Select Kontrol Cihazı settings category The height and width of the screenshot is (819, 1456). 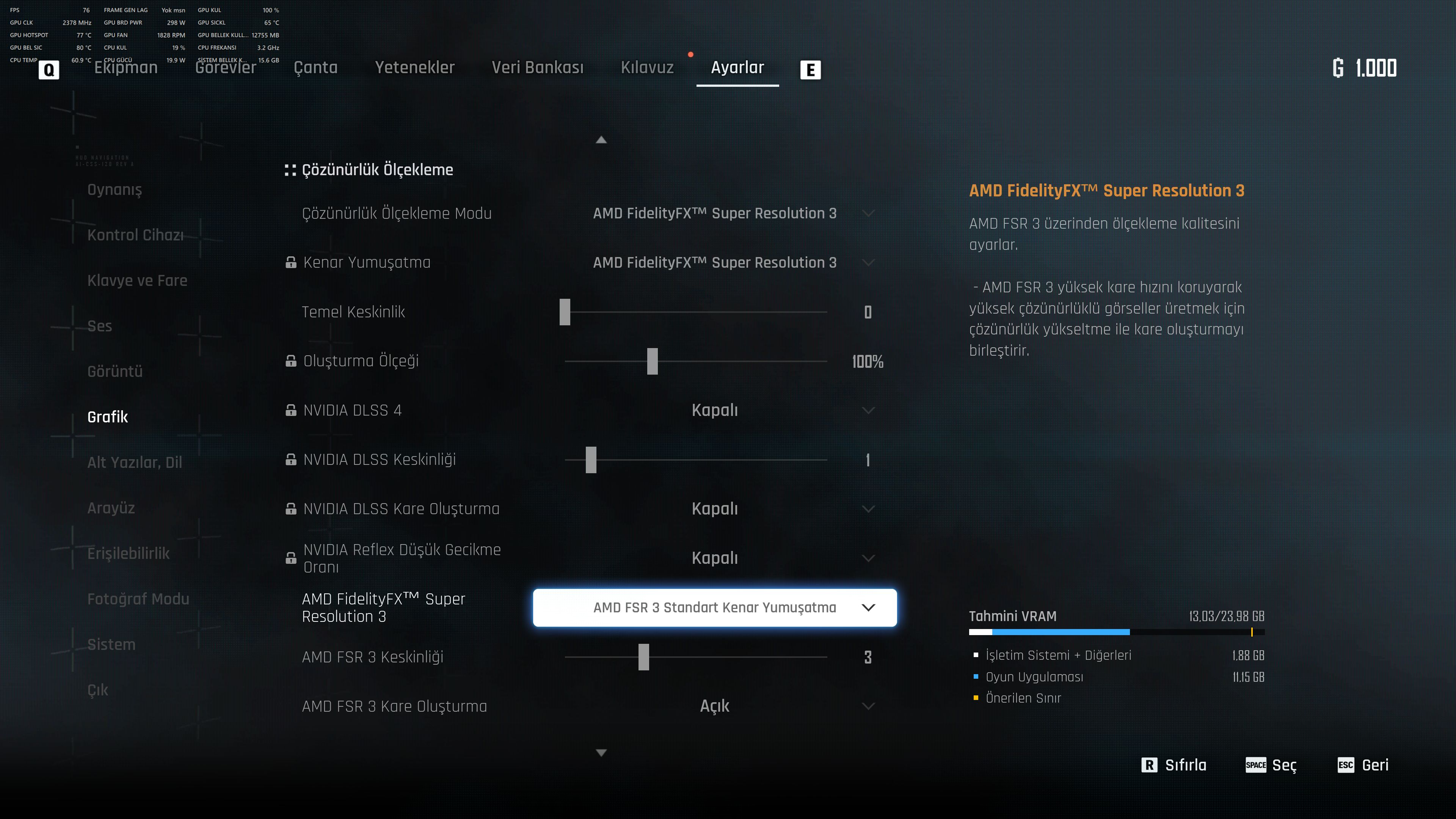(x=136, y=235)
